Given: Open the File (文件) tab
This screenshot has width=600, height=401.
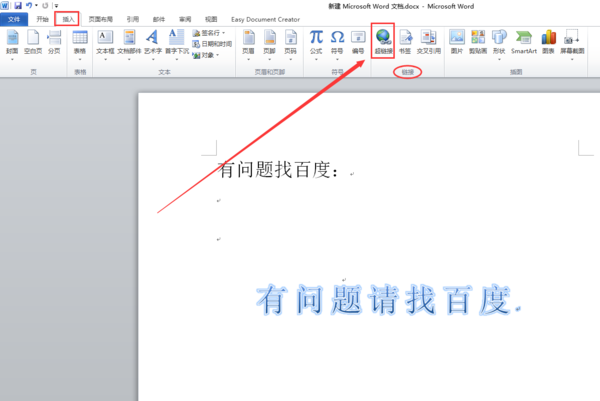Looking at the screenshot, I should [14, 19].
